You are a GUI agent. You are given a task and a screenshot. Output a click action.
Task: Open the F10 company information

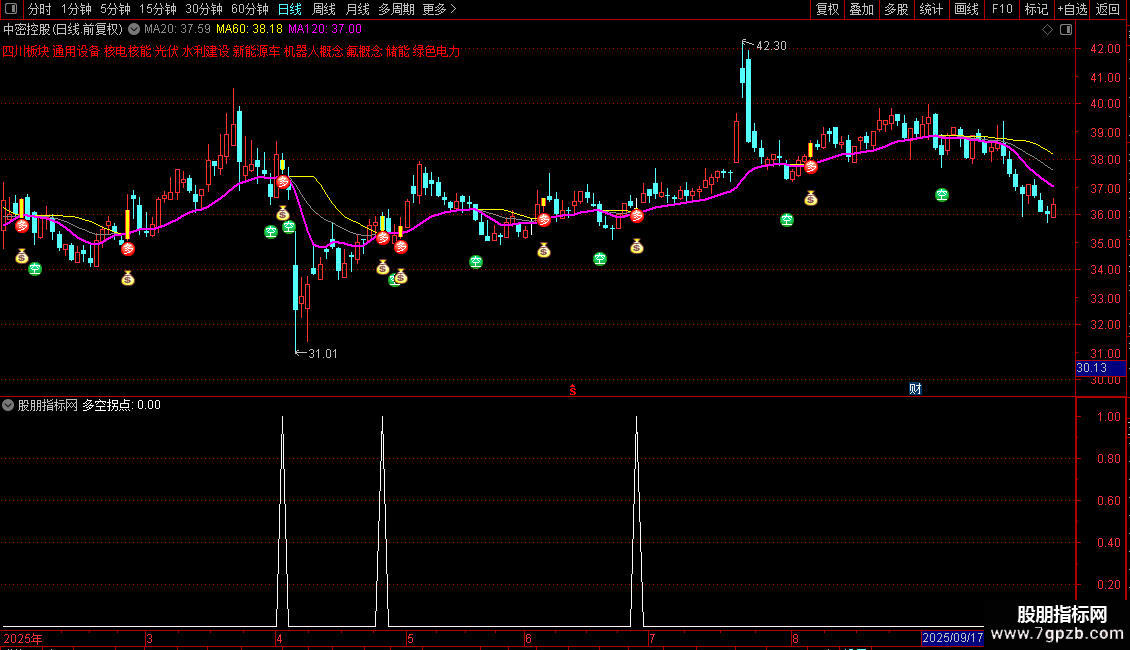(x=1002, y=9)
